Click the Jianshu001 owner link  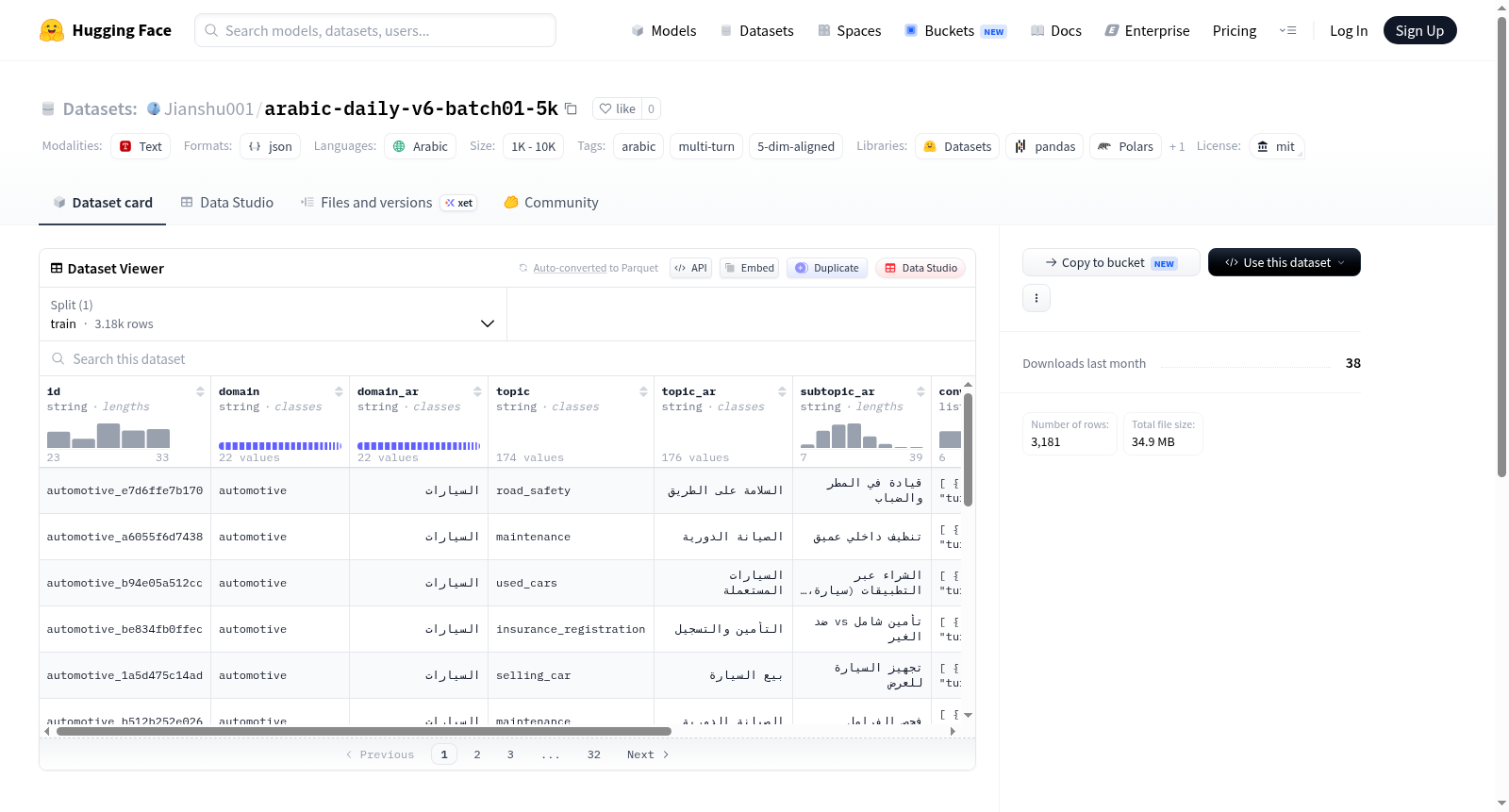click(208, 108)
